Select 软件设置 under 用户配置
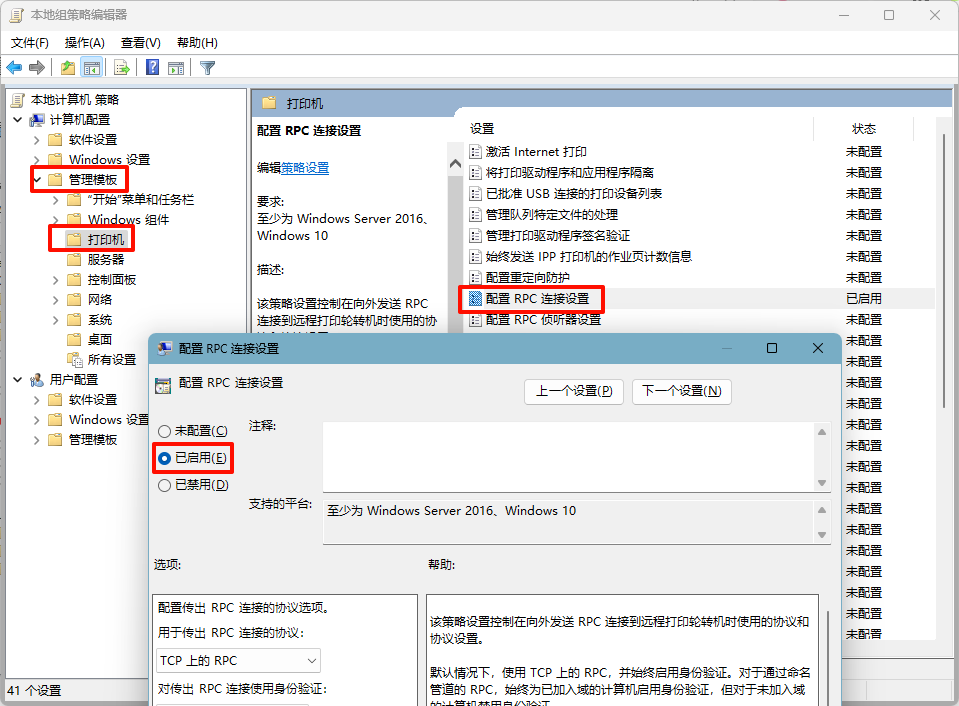The image size is (959, 706). coord(93,400)
